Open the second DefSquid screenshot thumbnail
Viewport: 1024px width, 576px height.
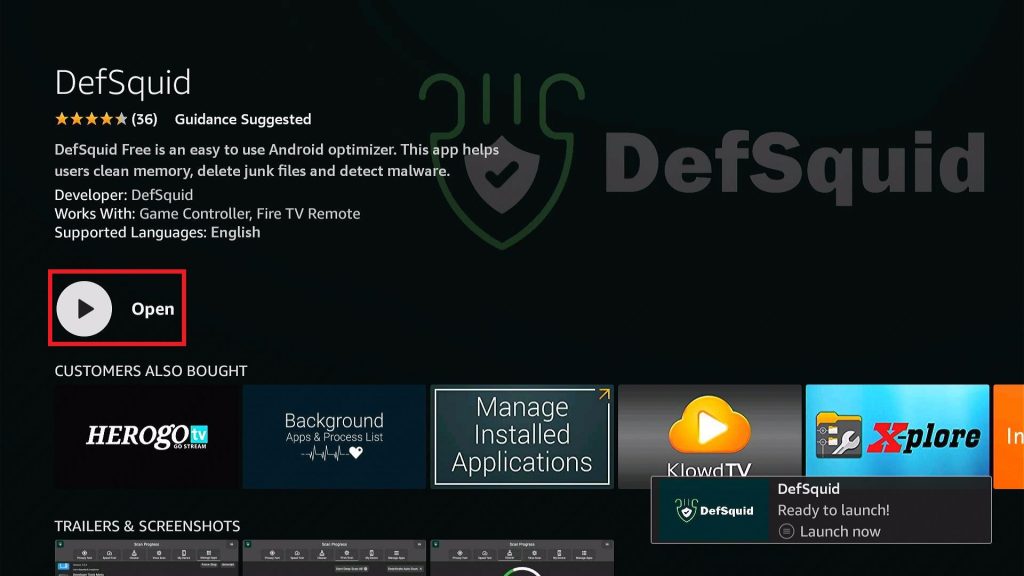(334, 558)
